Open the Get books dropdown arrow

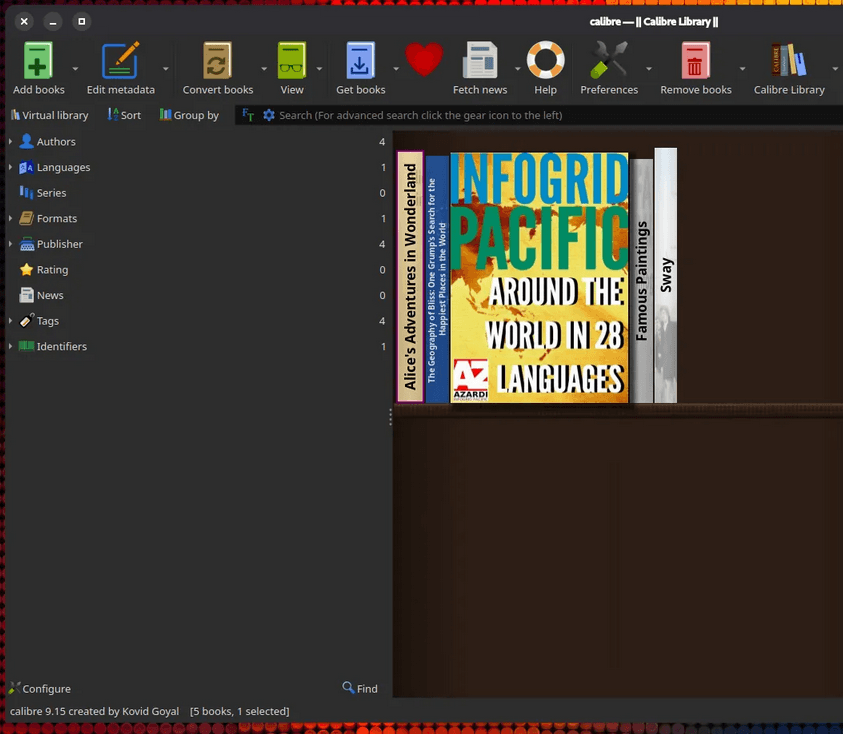pos(396,69)
